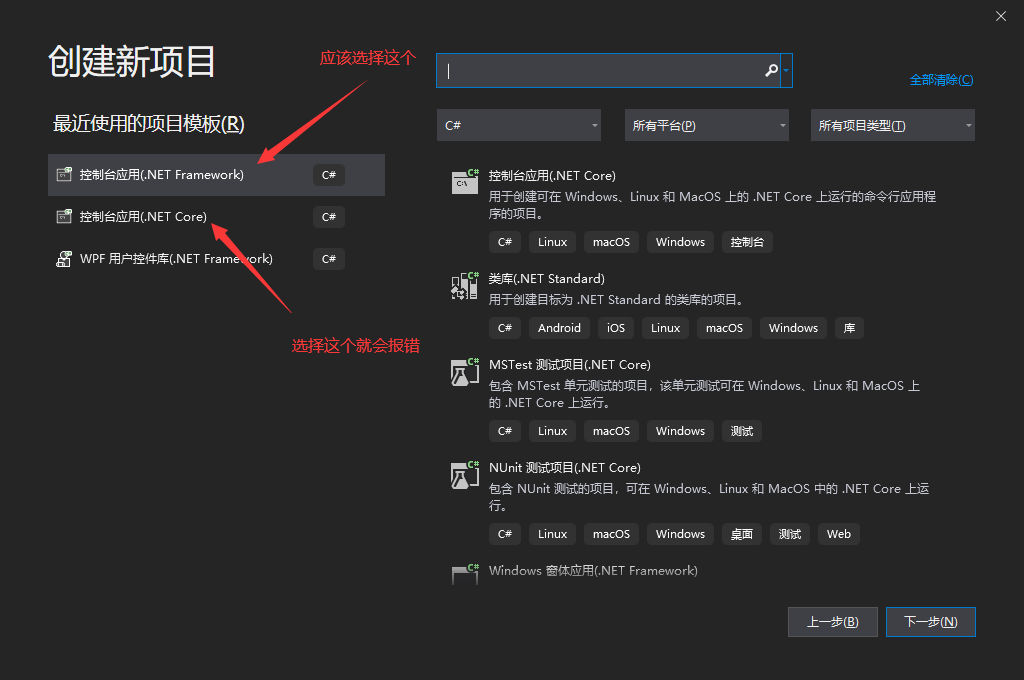Click the search magnifier icon
This screenshot has width=1024, height=680.
pyautogui.click(x=771, y=71)
